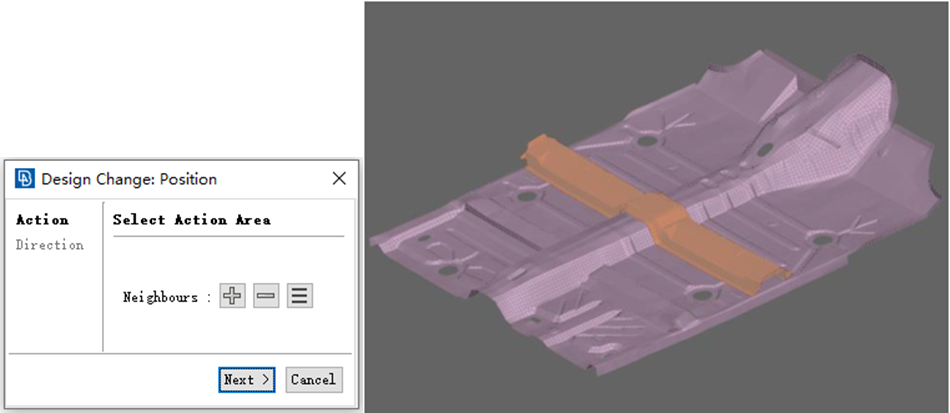Click the Cancel button
Image resolution: width=950 pixels, height=413 pixels.
314,380
